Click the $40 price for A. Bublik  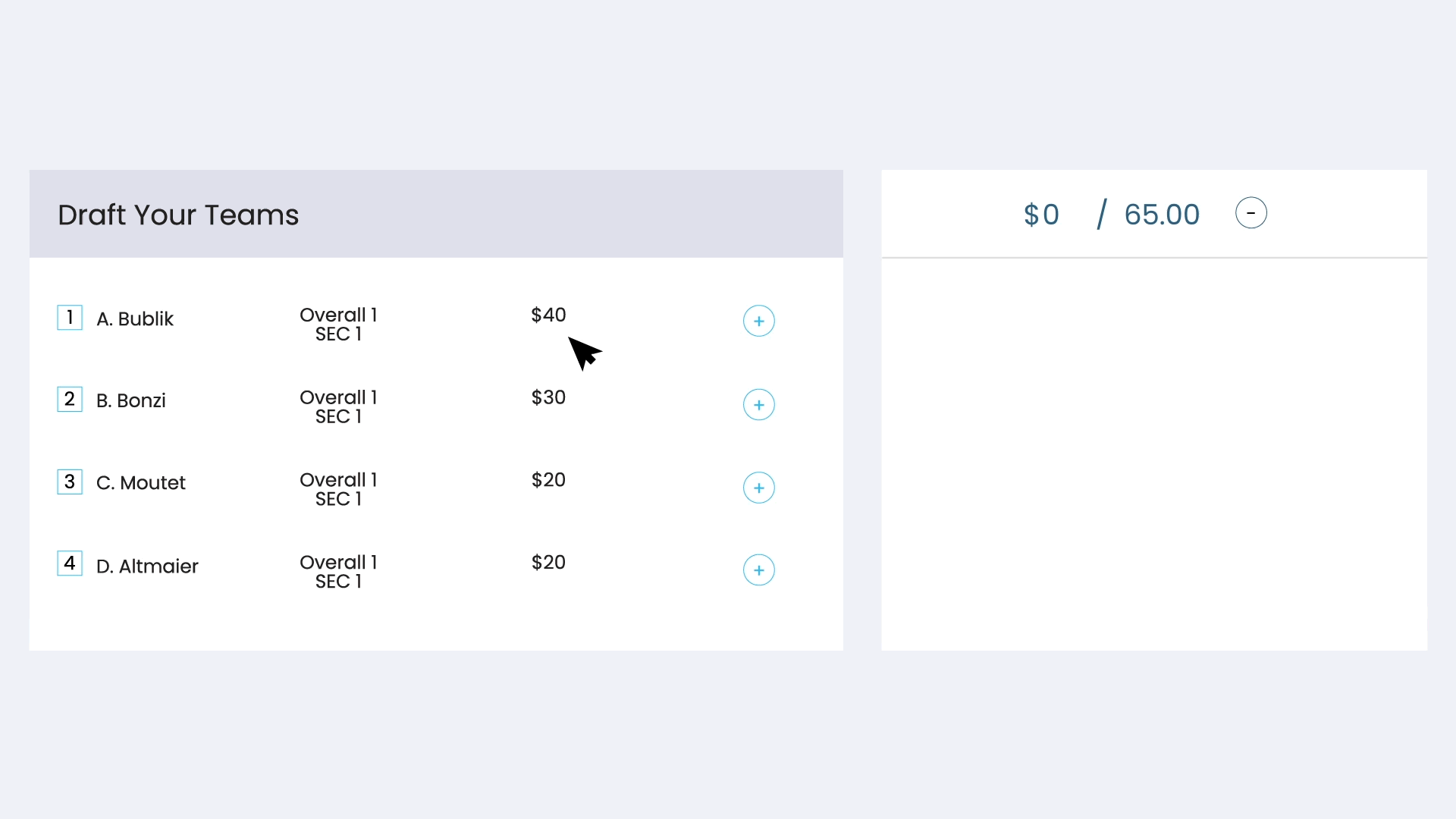pos(548,315)
